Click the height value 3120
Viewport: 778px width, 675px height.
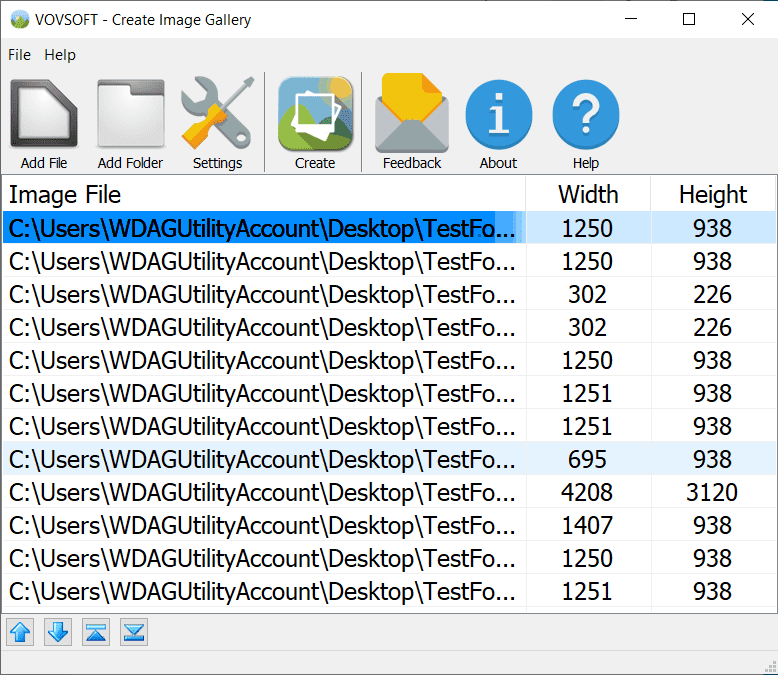click(x=712, y=492)
